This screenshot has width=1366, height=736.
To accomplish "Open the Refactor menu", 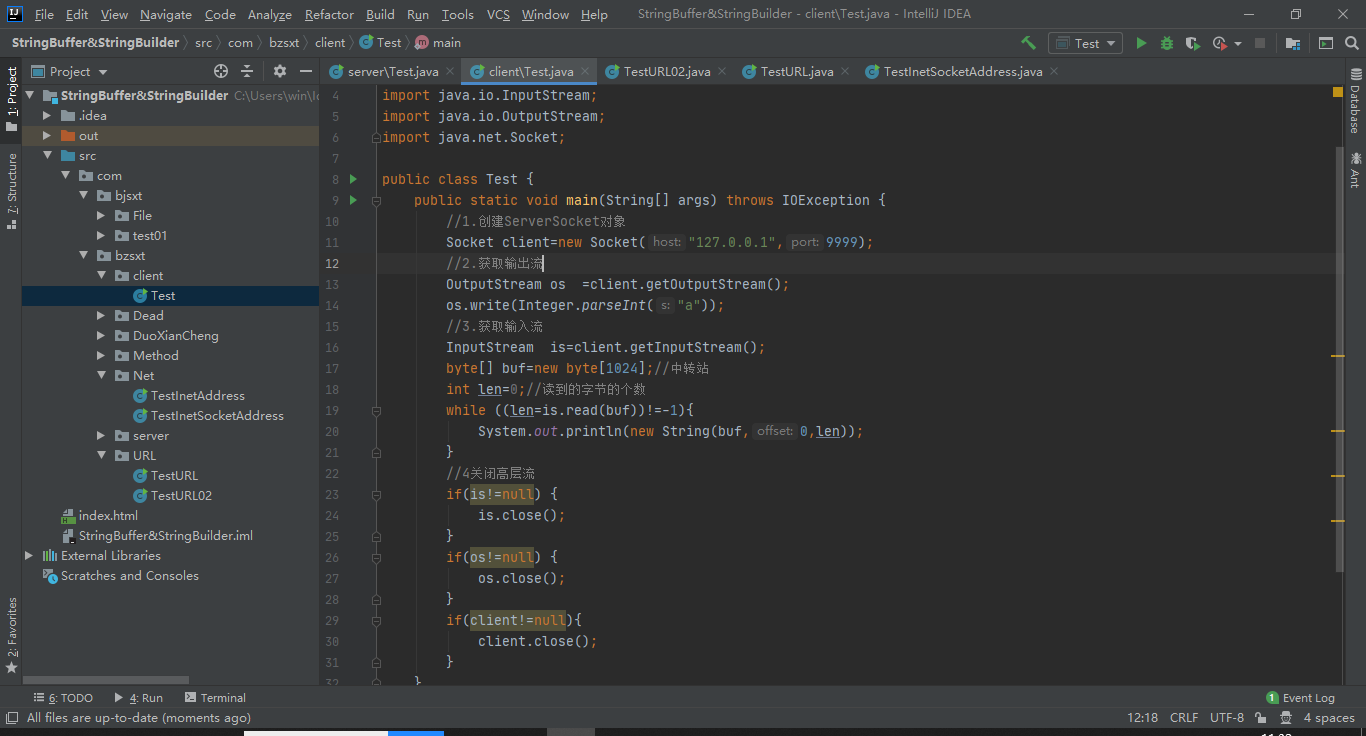I will tap(329, 14).
